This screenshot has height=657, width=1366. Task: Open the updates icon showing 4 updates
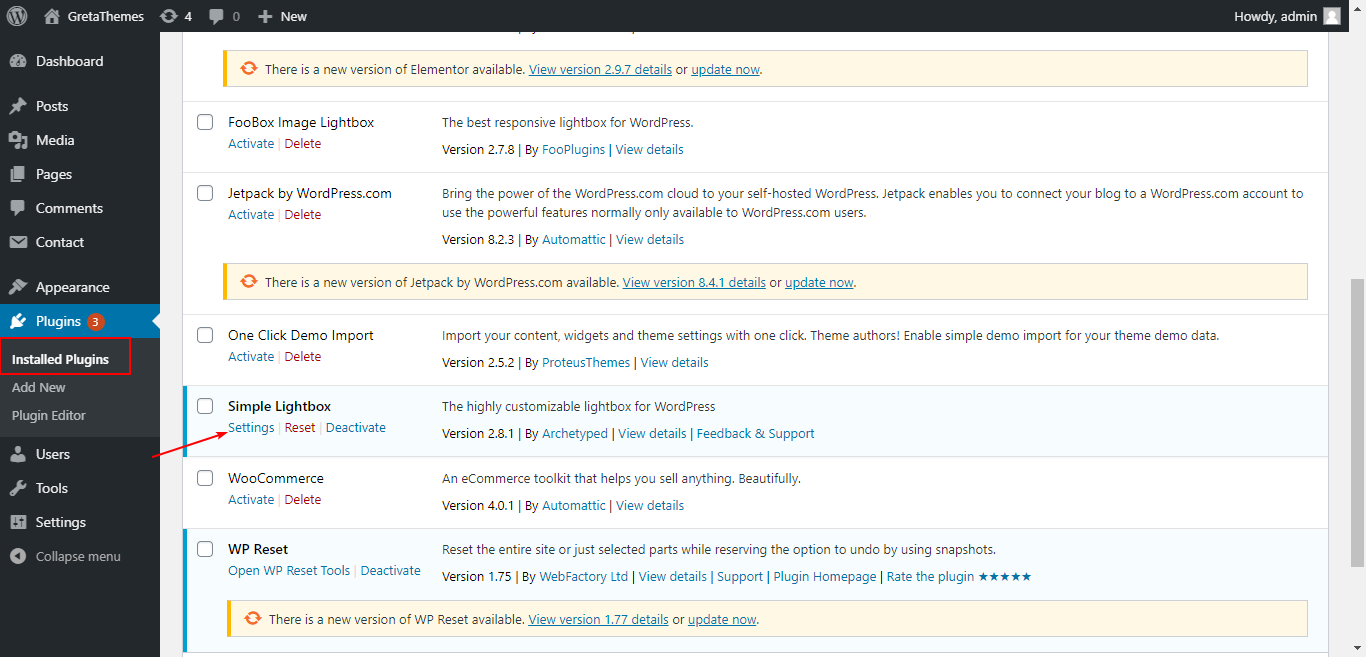(x=175, y=16)
